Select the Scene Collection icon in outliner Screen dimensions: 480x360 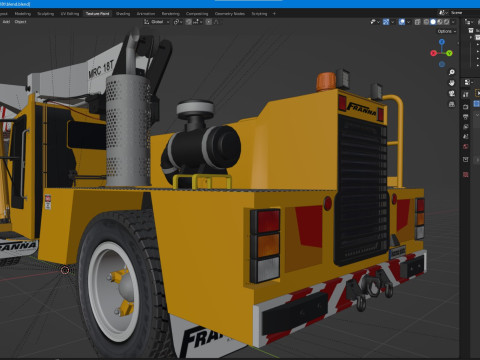pyautogui.click(x=471, y=30)
